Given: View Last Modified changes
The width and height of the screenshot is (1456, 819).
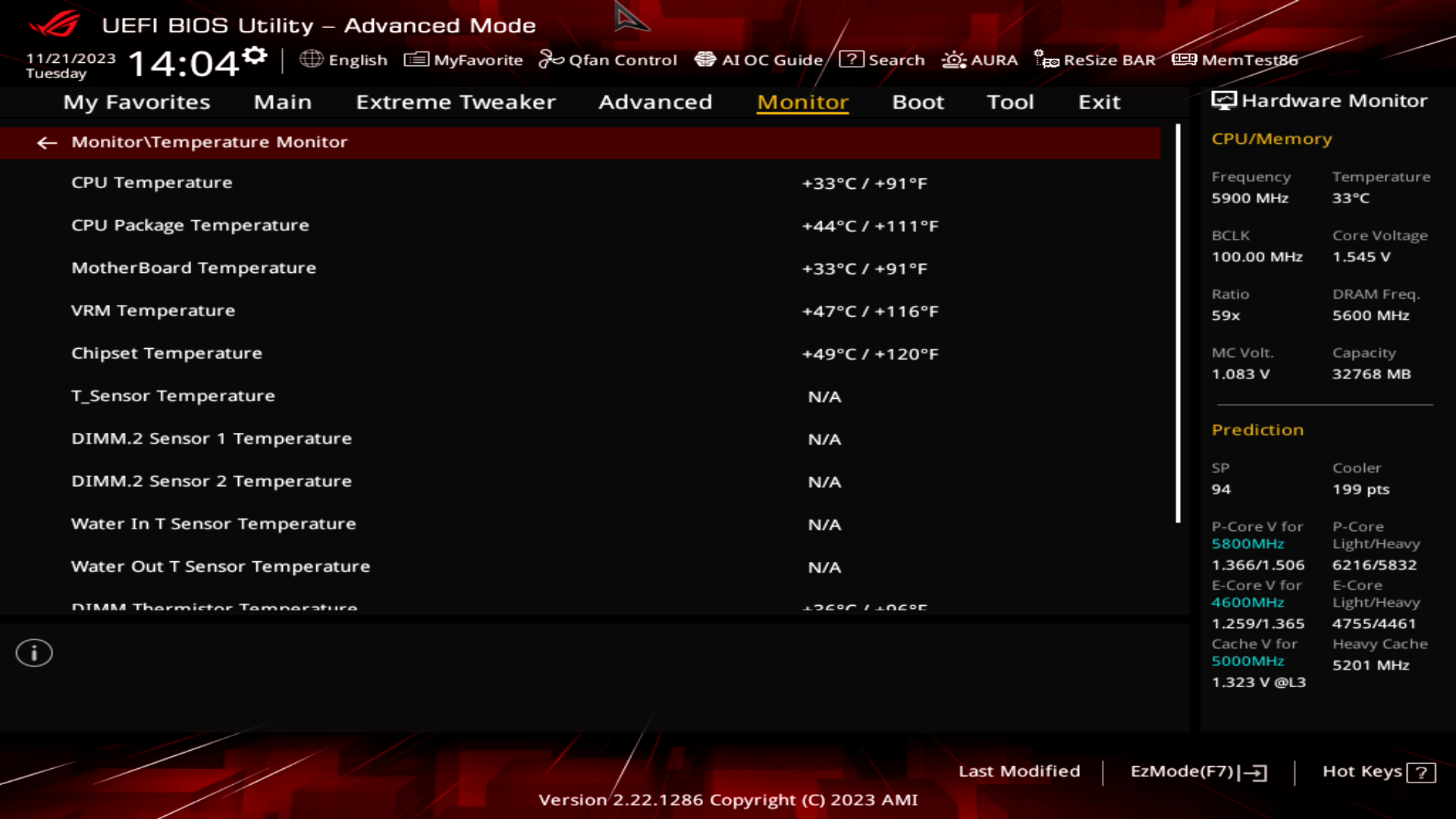Looking at the screenshot, I should (1020, 771).
